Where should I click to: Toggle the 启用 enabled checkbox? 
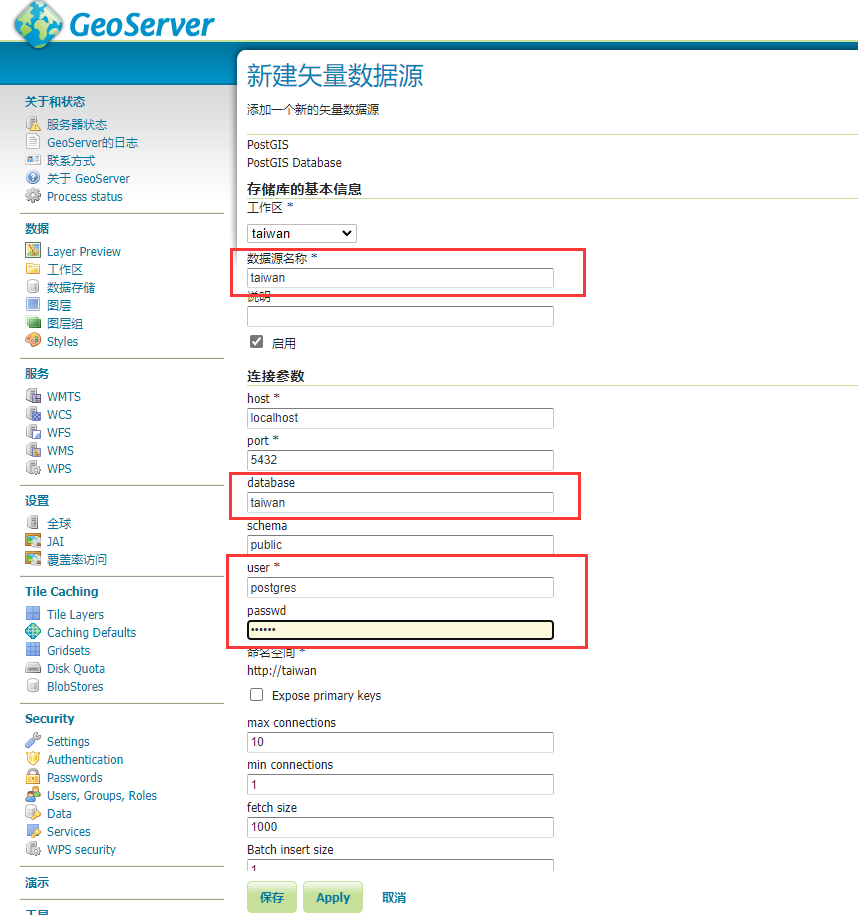tap(256, 342)
